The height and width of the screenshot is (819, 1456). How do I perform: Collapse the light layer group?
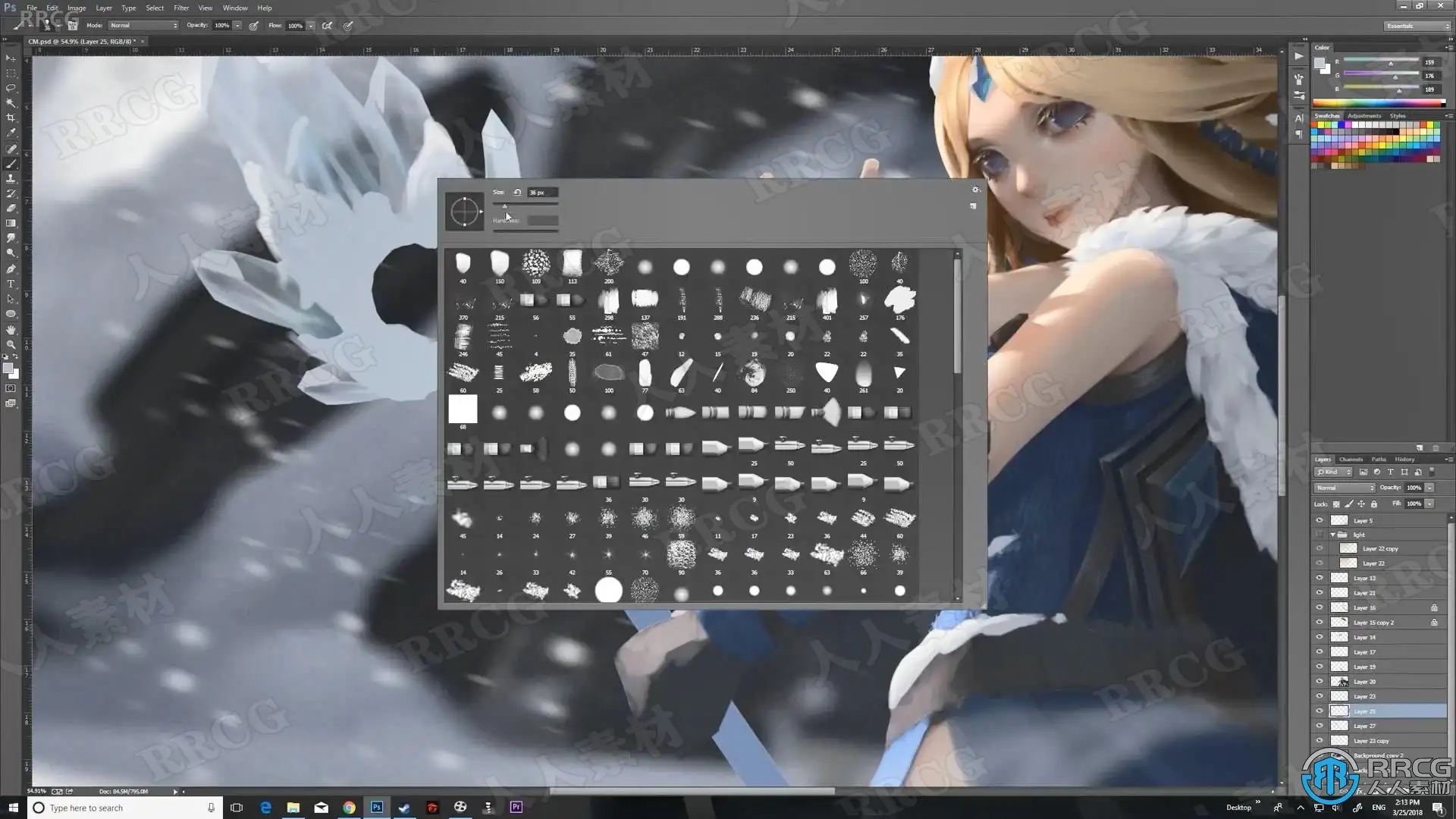1332,535
